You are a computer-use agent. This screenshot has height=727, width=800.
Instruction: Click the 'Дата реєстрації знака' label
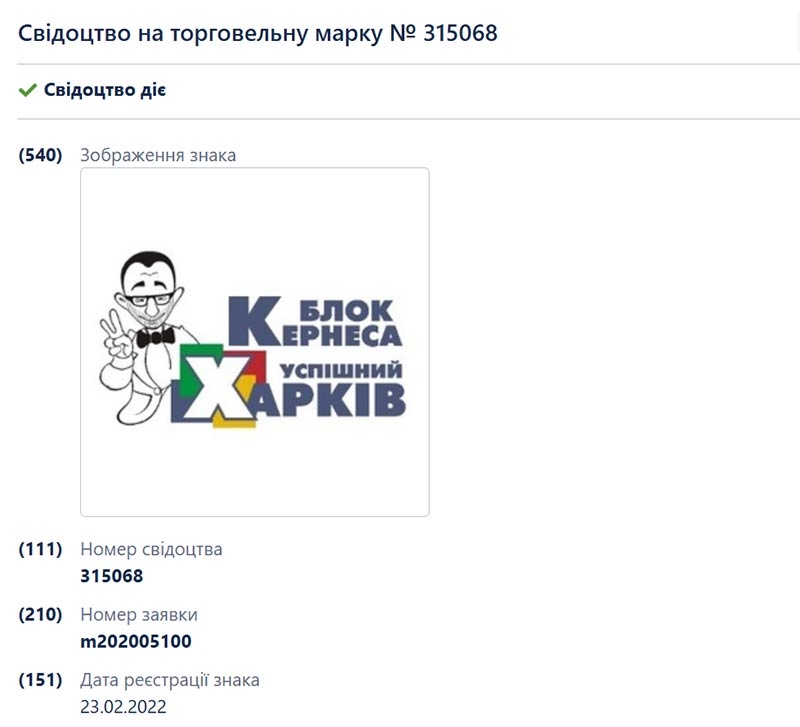pyautogui.click(x=170, y=680)
